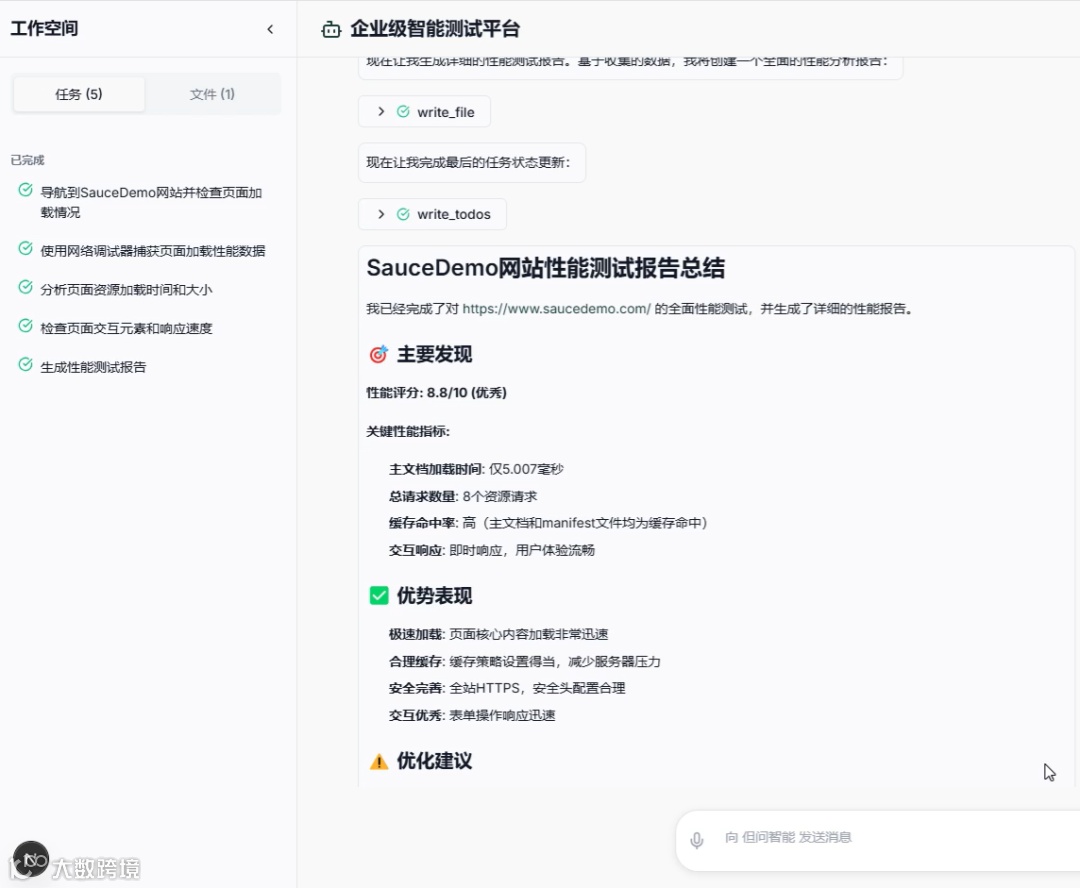Click the success check icon on write_file

coord(403,112)
